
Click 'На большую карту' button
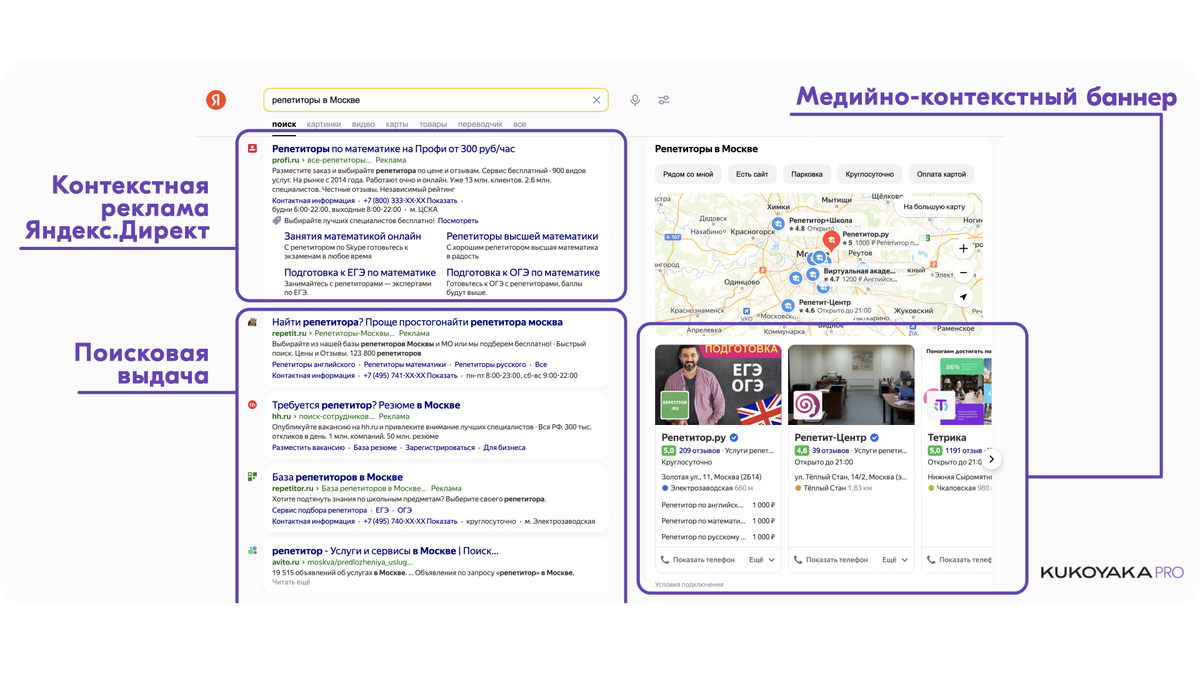click(935, 207)
